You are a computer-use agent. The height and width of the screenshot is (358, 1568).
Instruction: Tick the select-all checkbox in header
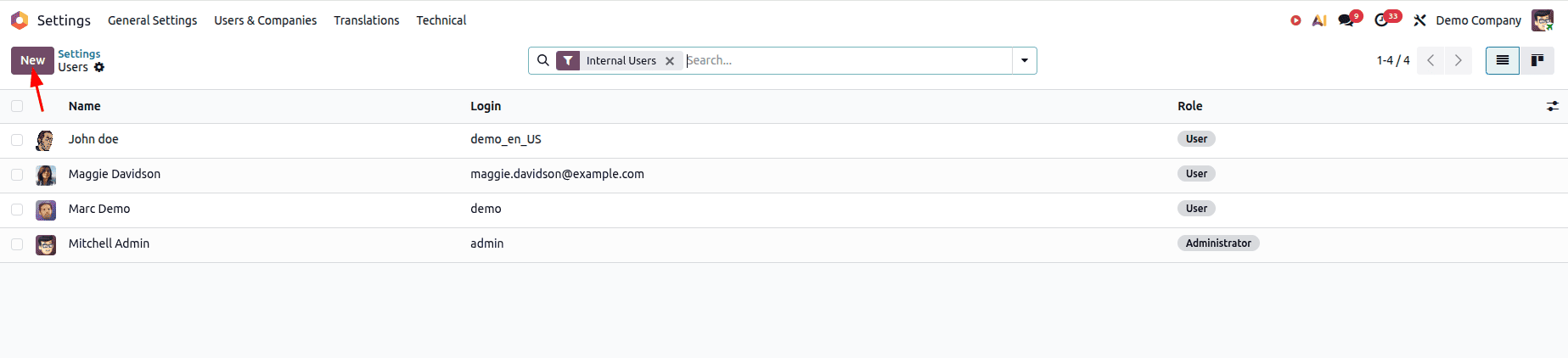(x=17, y=106)
